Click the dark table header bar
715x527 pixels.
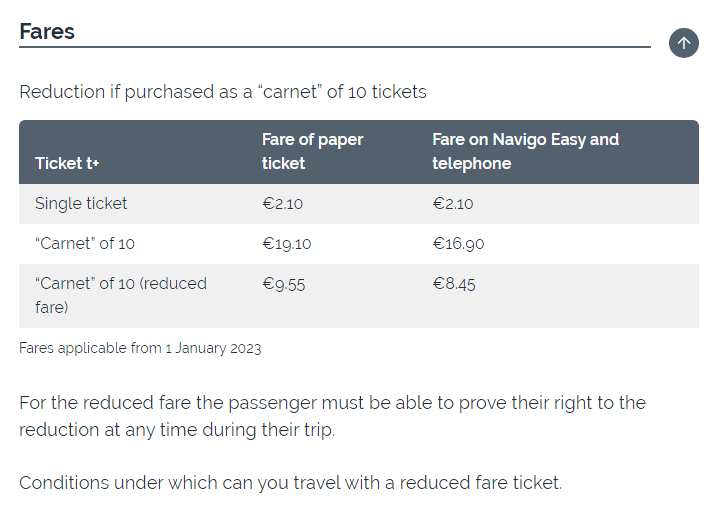359,152
